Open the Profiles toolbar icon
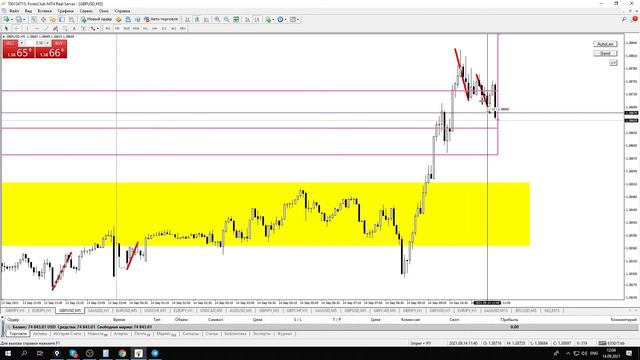The image size is (640, 360). click(x=19, y=19)
